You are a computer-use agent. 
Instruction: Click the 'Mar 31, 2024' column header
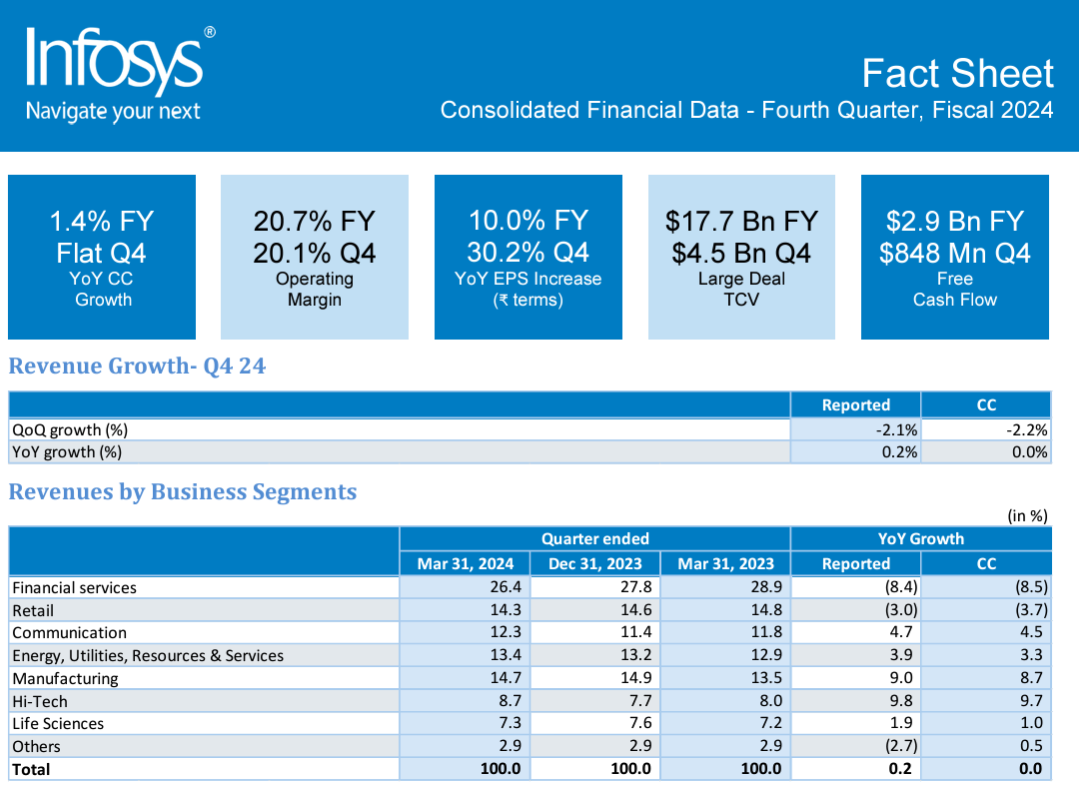tap(465, 563)
